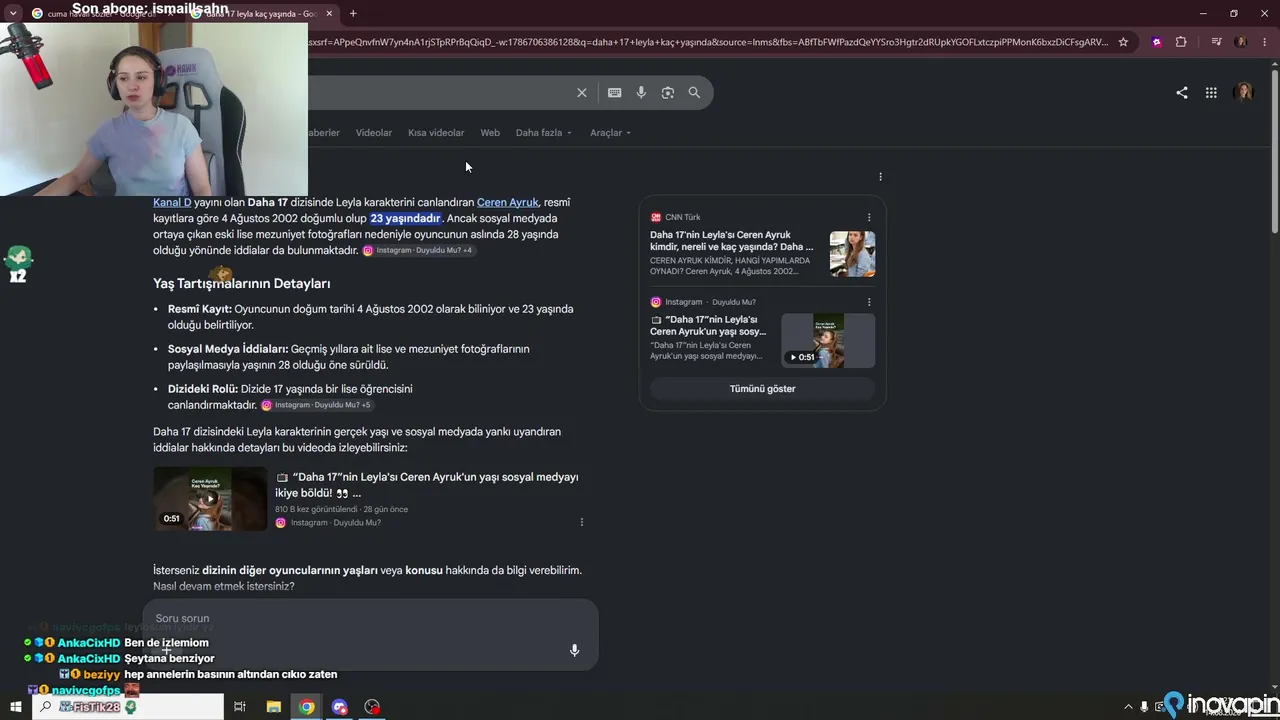The width and height of the screenshot is (1280, 720).
Task: Open the AI overview three-dot options
Action: 880,177
